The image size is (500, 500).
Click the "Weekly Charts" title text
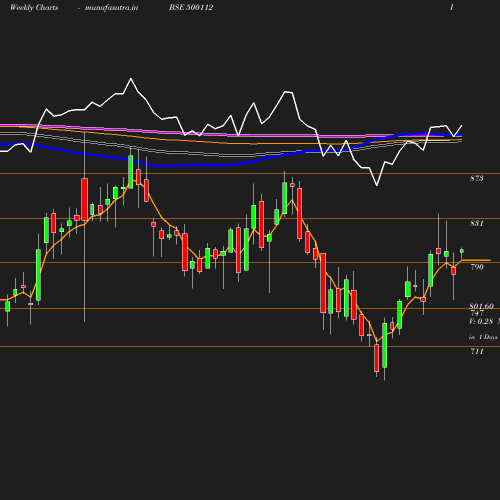point(34,7)
